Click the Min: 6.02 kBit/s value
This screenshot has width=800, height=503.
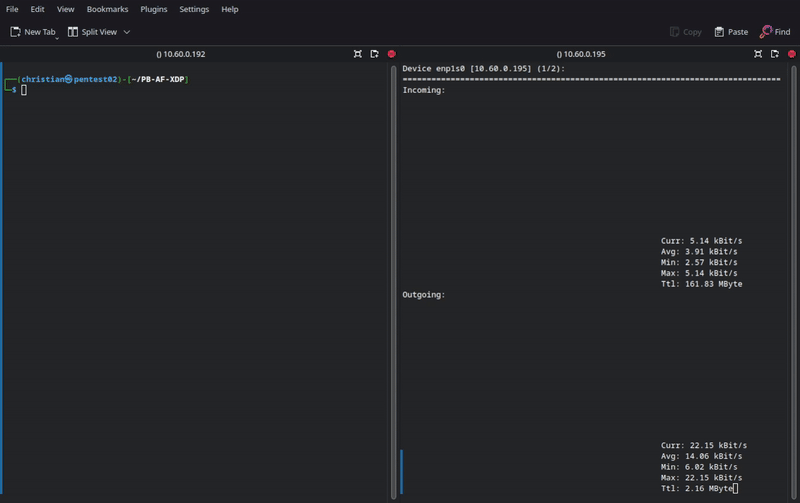[699, 467]
